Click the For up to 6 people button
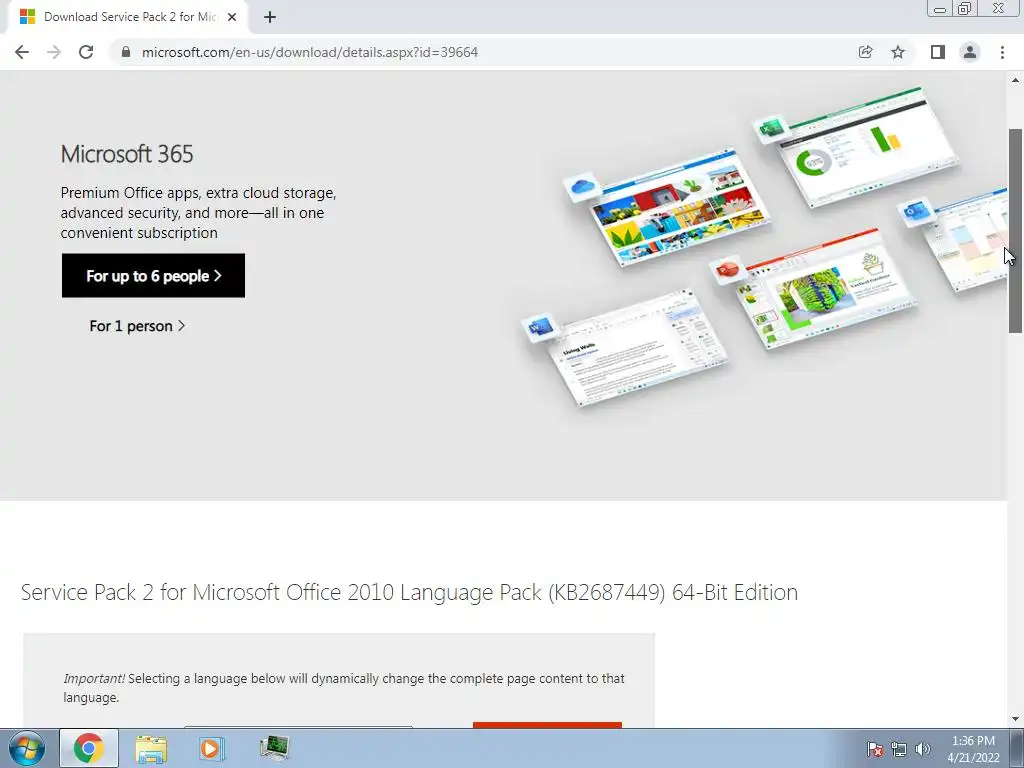This screenshot has width=1024, height=768. pyautogui.click(x=153, y=276)
